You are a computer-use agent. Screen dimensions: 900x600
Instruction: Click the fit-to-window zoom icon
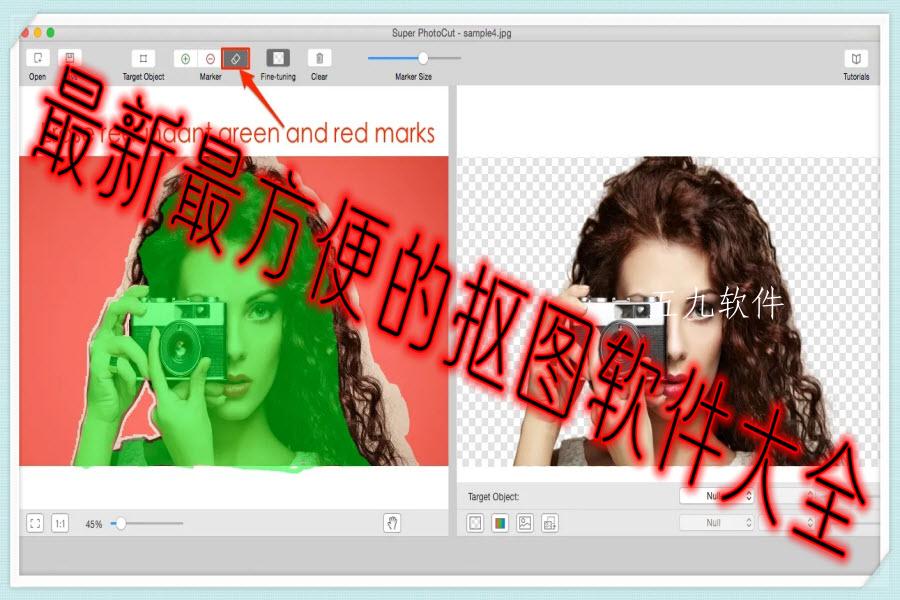35,523
